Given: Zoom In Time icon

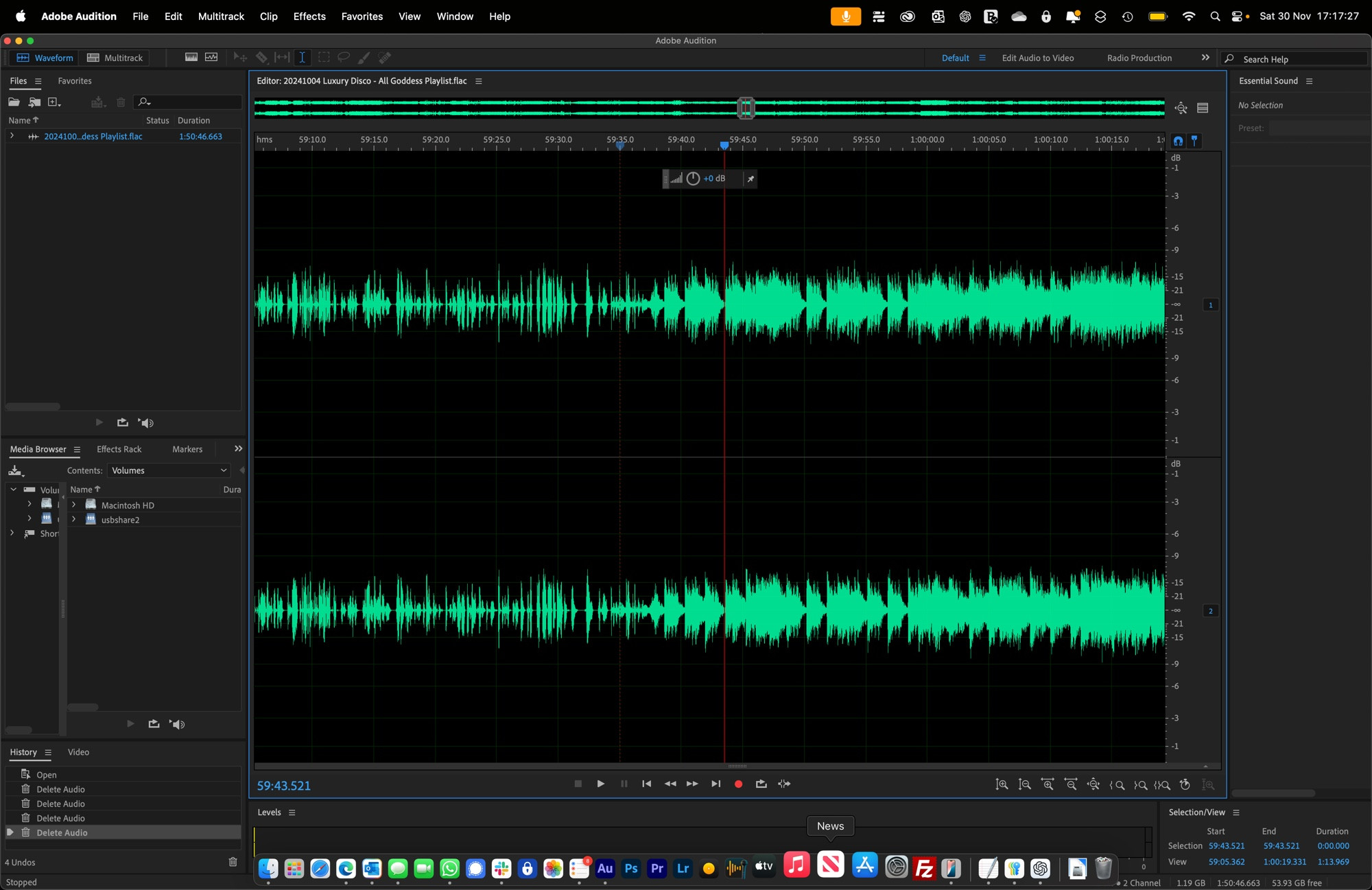Looking at the screenshot, I should [1048, 784].
